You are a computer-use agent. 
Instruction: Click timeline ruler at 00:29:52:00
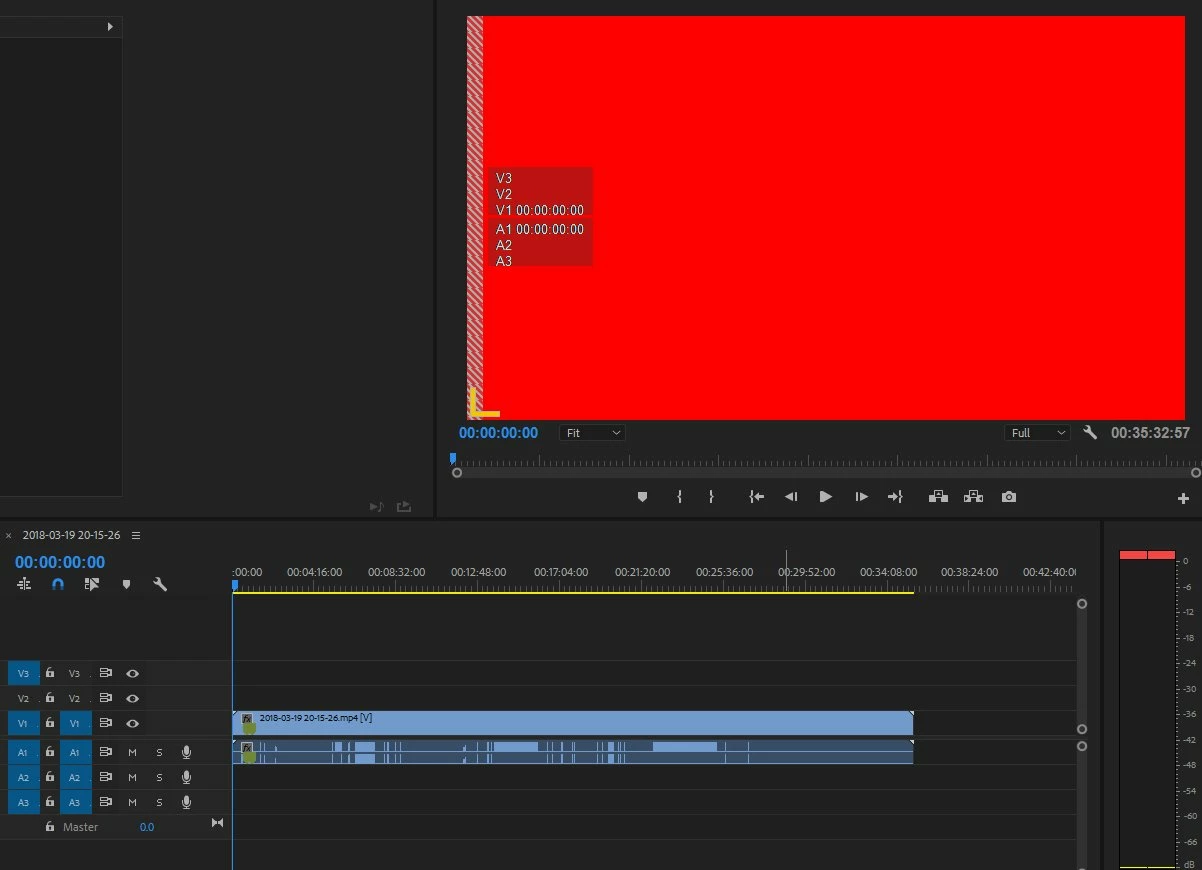point(807,572)
